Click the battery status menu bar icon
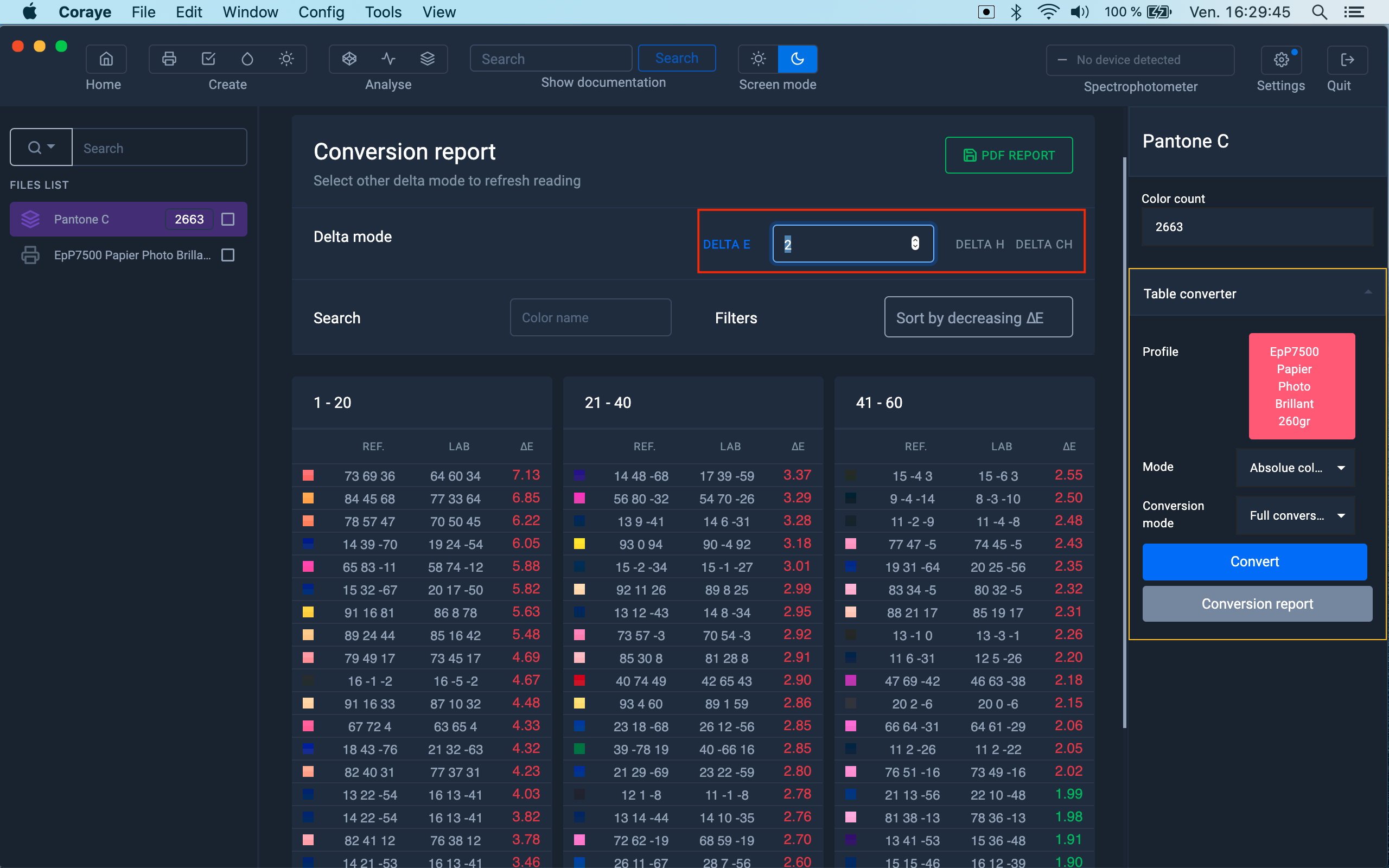Viewport: 1389px width, 868px height. click(x=1158, y=12)
